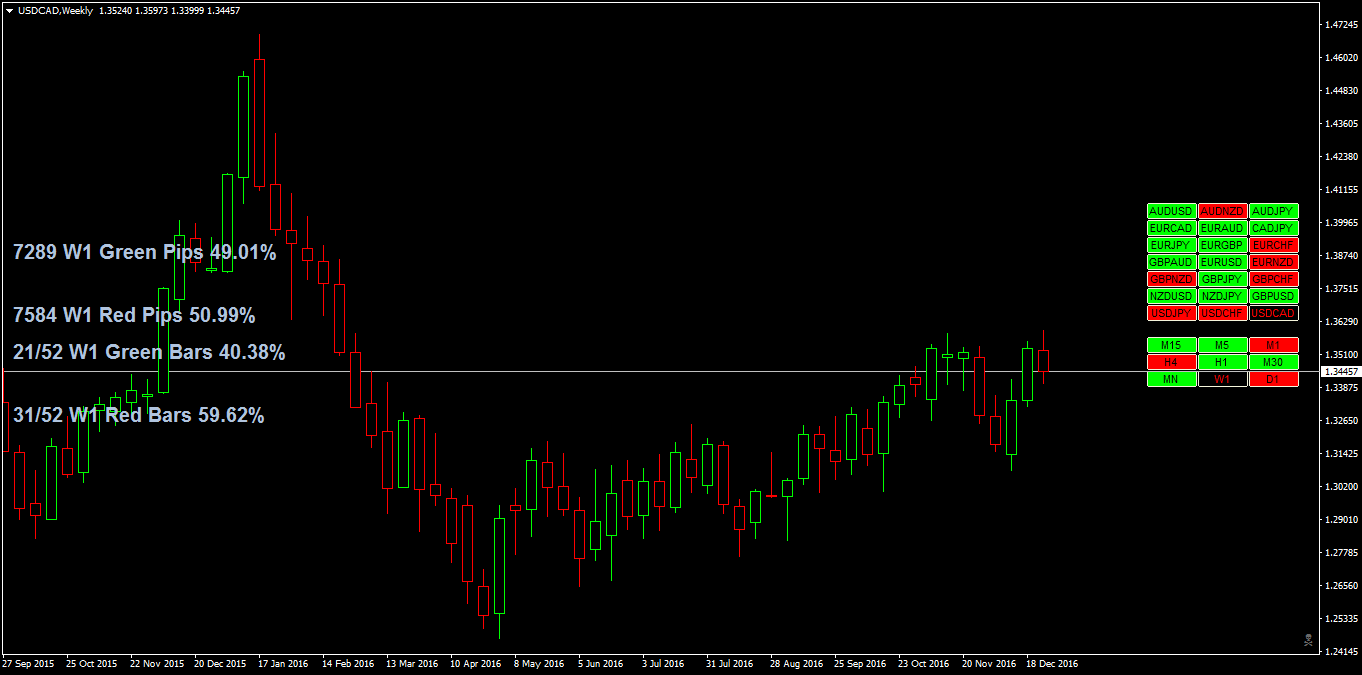Click the horizontal current-price line
Viewport: 1362px width, 675px height.
tap(660, 371)
